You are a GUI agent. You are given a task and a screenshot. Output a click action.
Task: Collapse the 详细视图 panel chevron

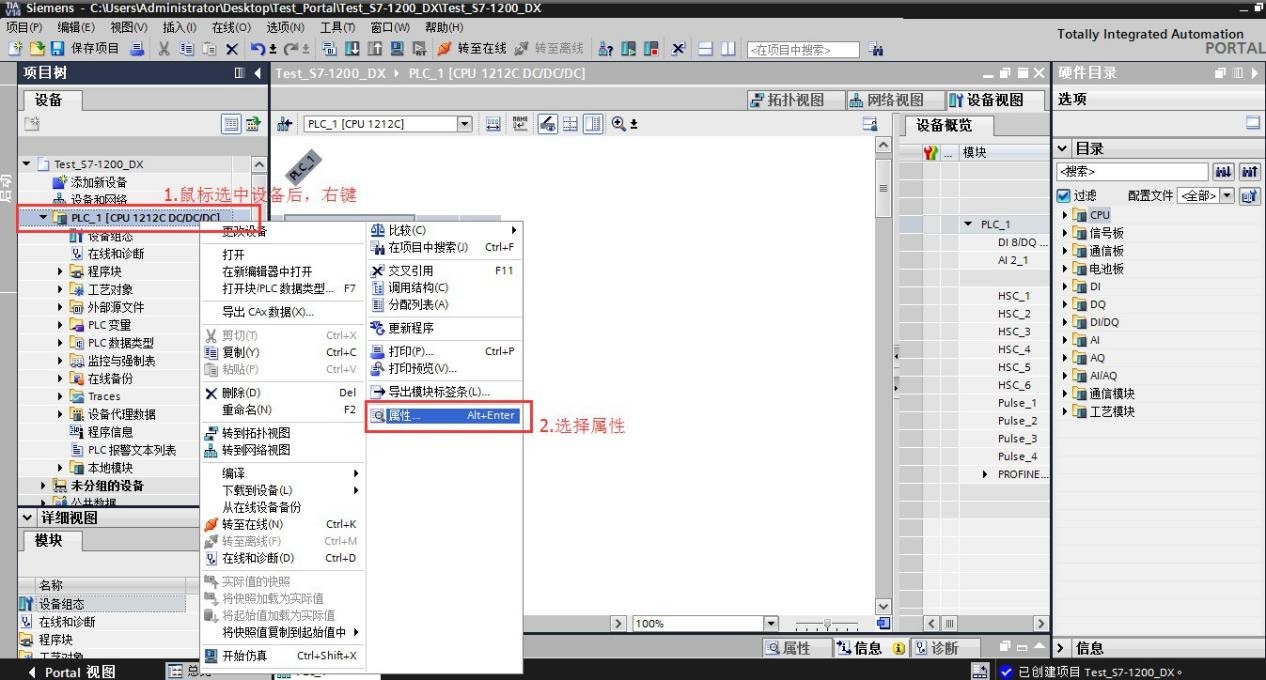coord(27,518)
